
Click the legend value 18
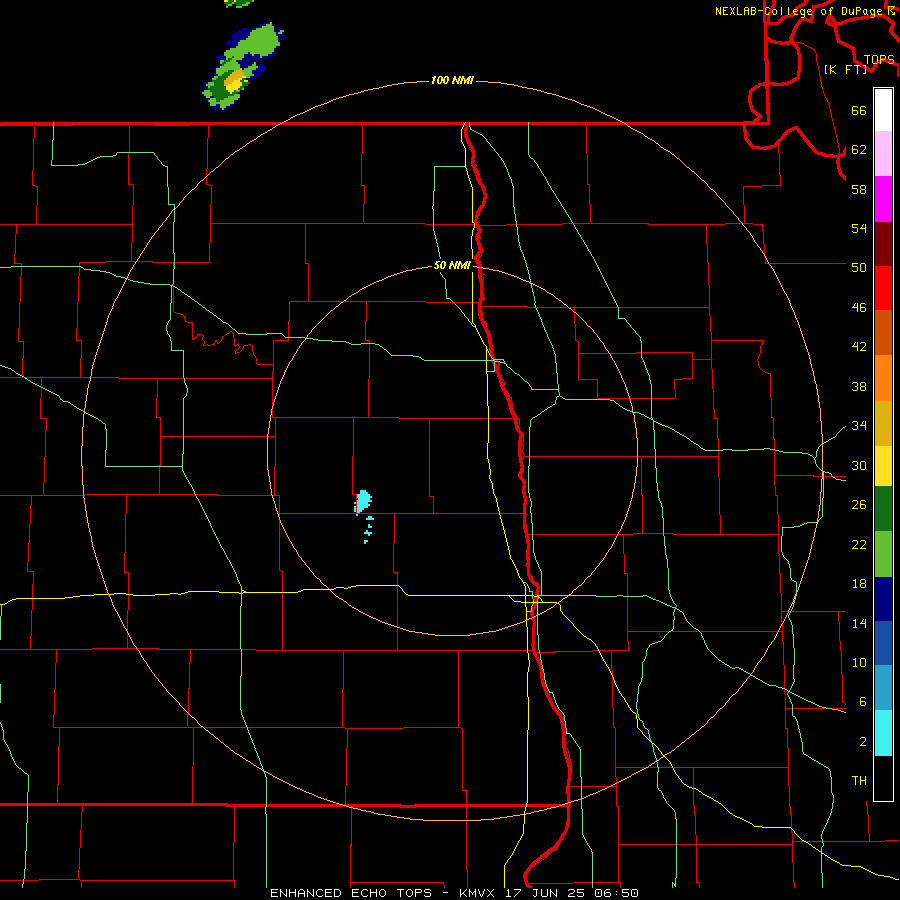(x=859, y=584)
